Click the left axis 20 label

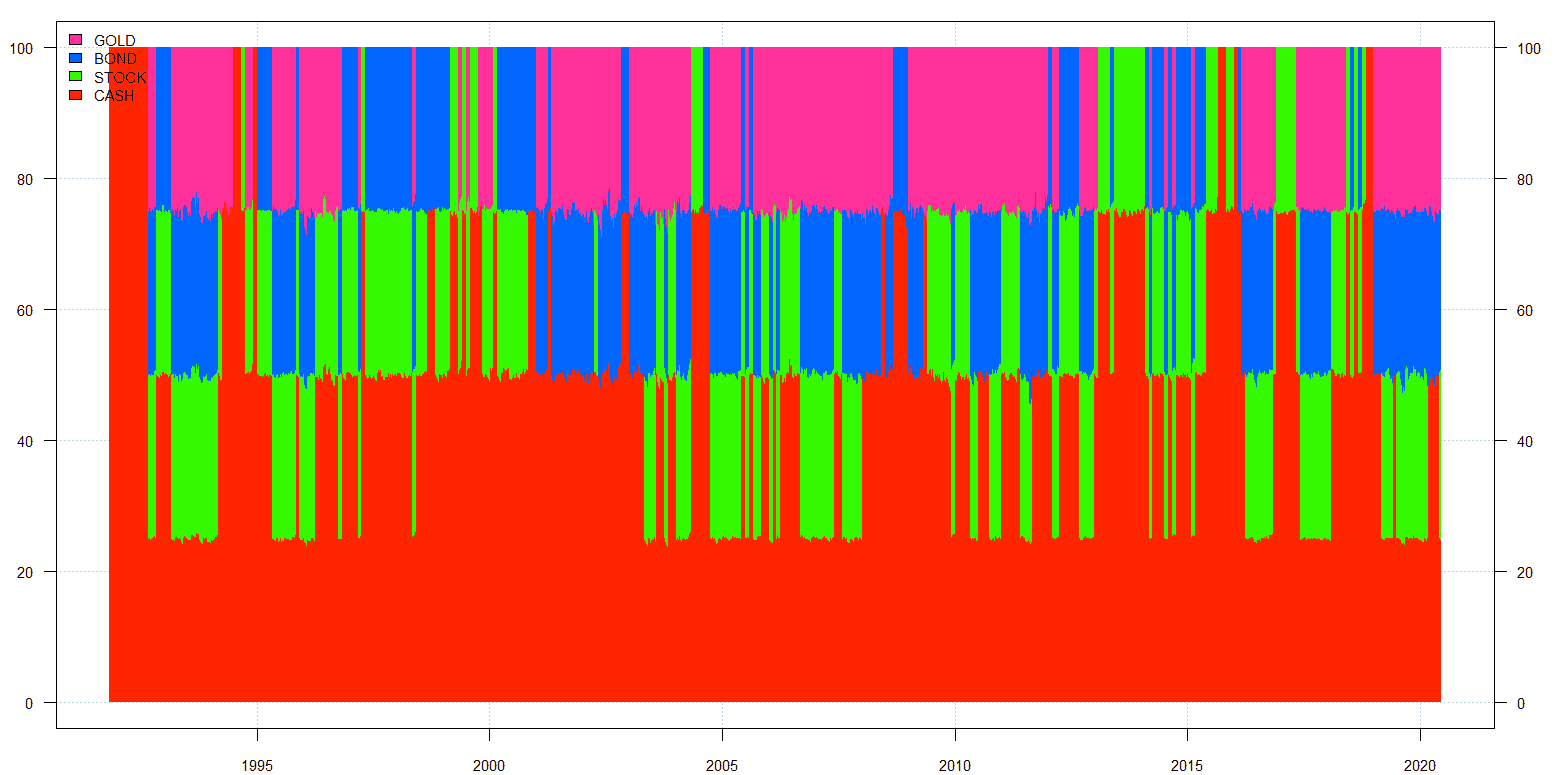point(24,572)
